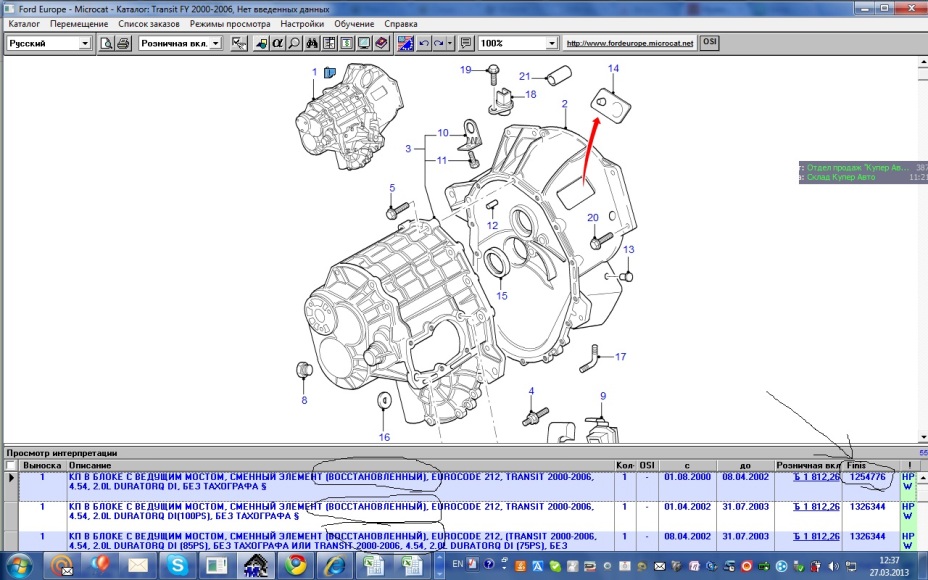Tick the checkbox in parts table header
This screenshot has width=928, height=580.
10,466
